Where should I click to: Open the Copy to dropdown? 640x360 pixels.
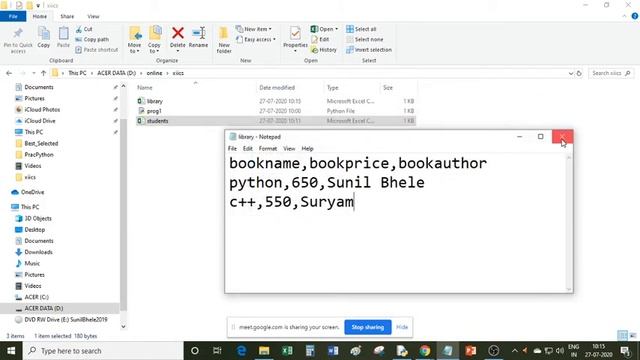pos(154,40)
